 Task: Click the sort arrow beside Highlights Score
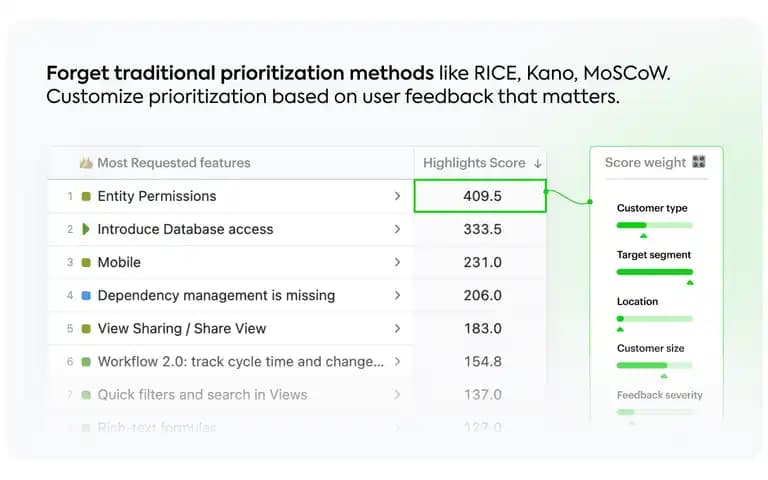click(538, 164)
